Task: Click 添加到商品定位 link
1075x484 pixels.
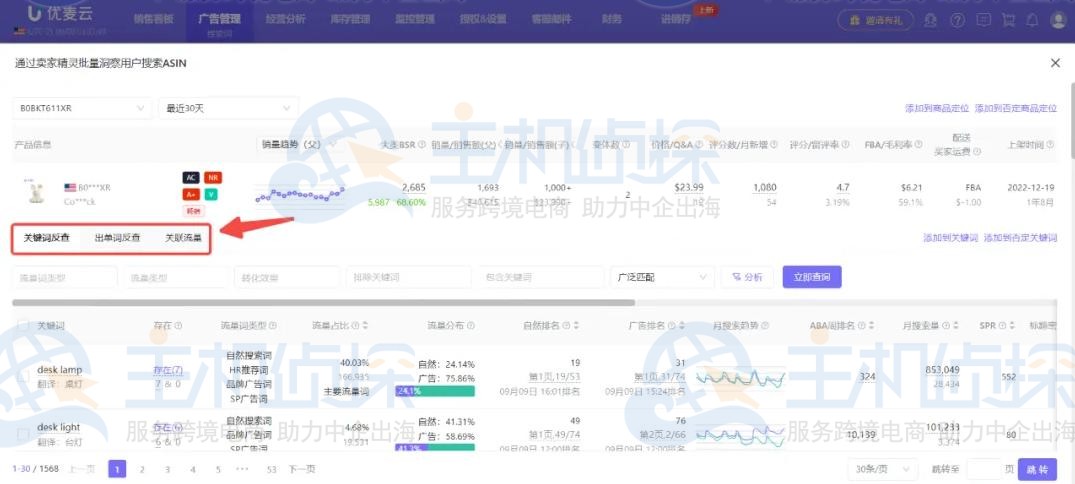Action: click(937, 108)
